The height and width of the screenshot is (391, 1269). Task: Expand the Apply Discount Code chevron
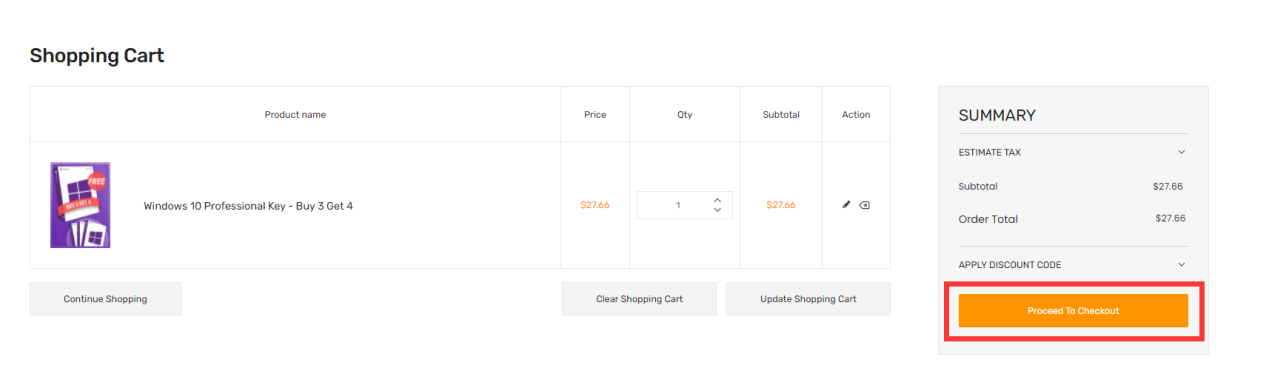[x=1181, y=265]
